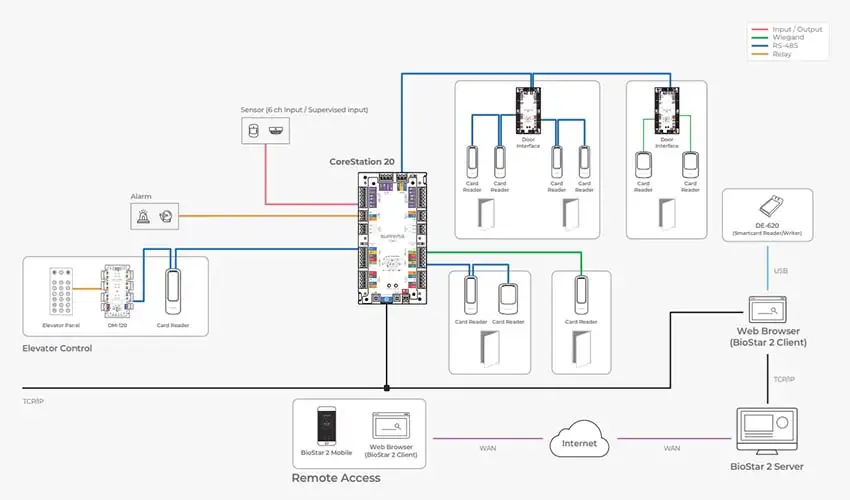This screenshot has width=850, height=500.
Task: Click the OM-120 module icon
Action: tap(117, 291)
